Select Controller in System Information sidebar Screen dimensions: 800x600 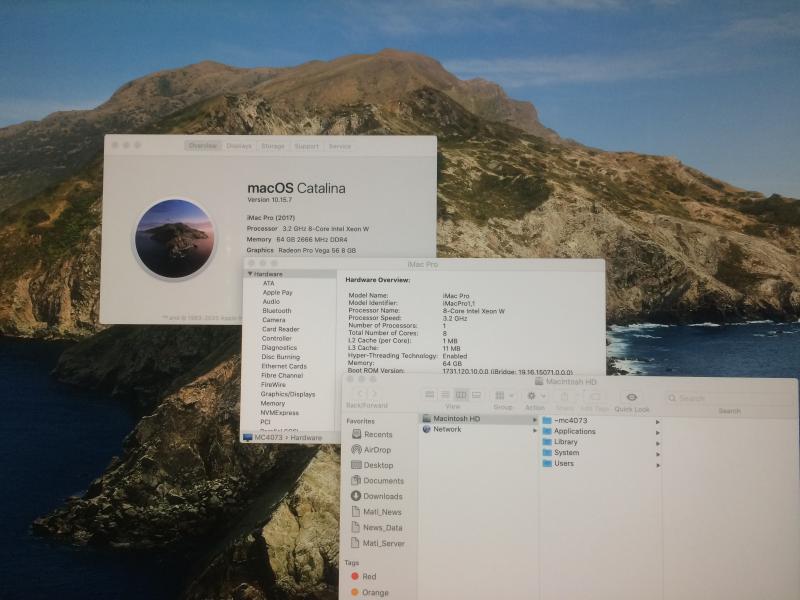coord(277,338)
